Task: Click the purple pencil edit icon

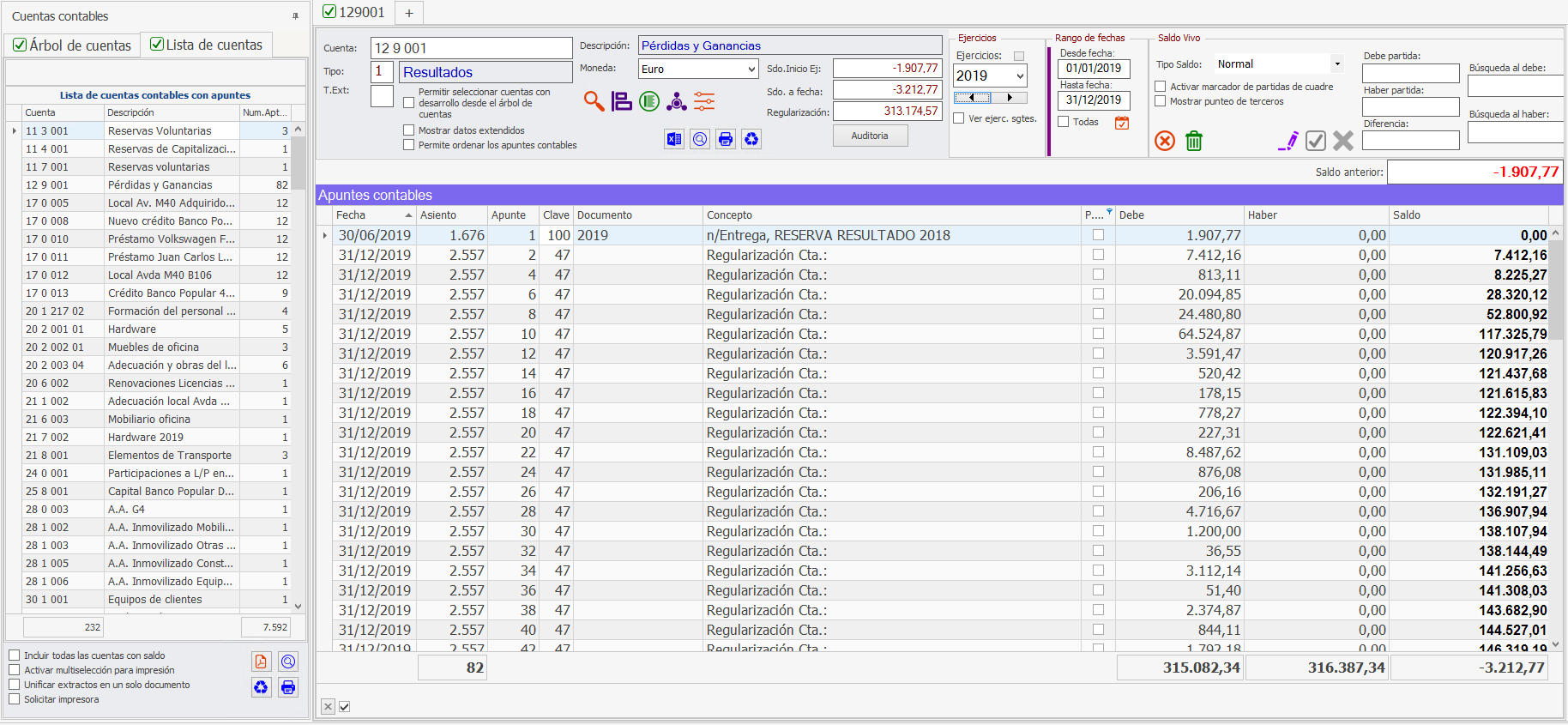Action: coord(1288,141)
